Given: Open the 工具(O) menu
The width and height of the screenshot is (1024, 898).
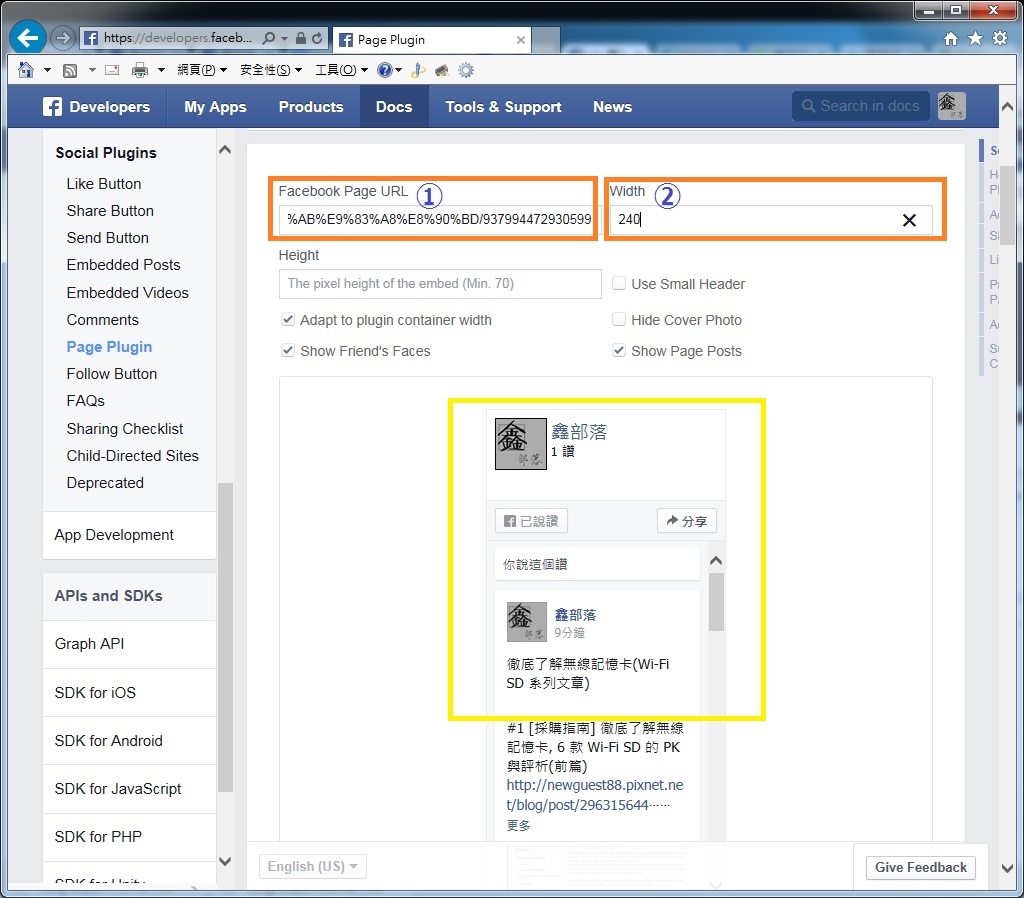Looking at the screenshot, I should tap(342, 70).
